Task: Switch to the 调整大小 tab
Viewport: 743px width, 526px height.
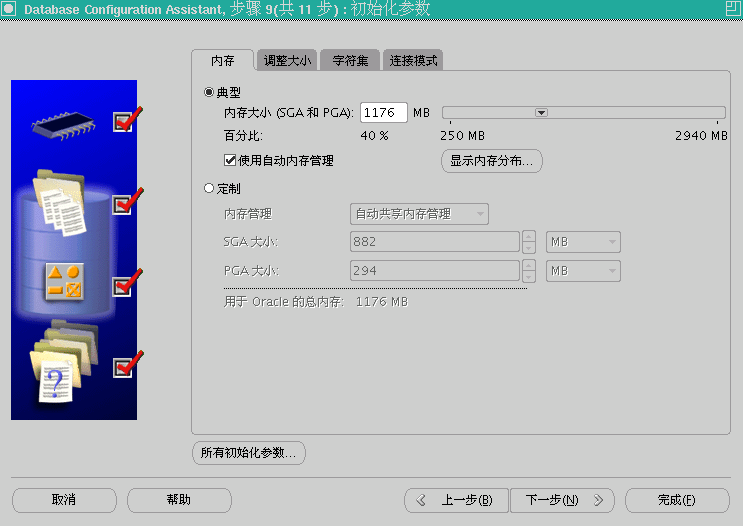Action: coord(287,61)
